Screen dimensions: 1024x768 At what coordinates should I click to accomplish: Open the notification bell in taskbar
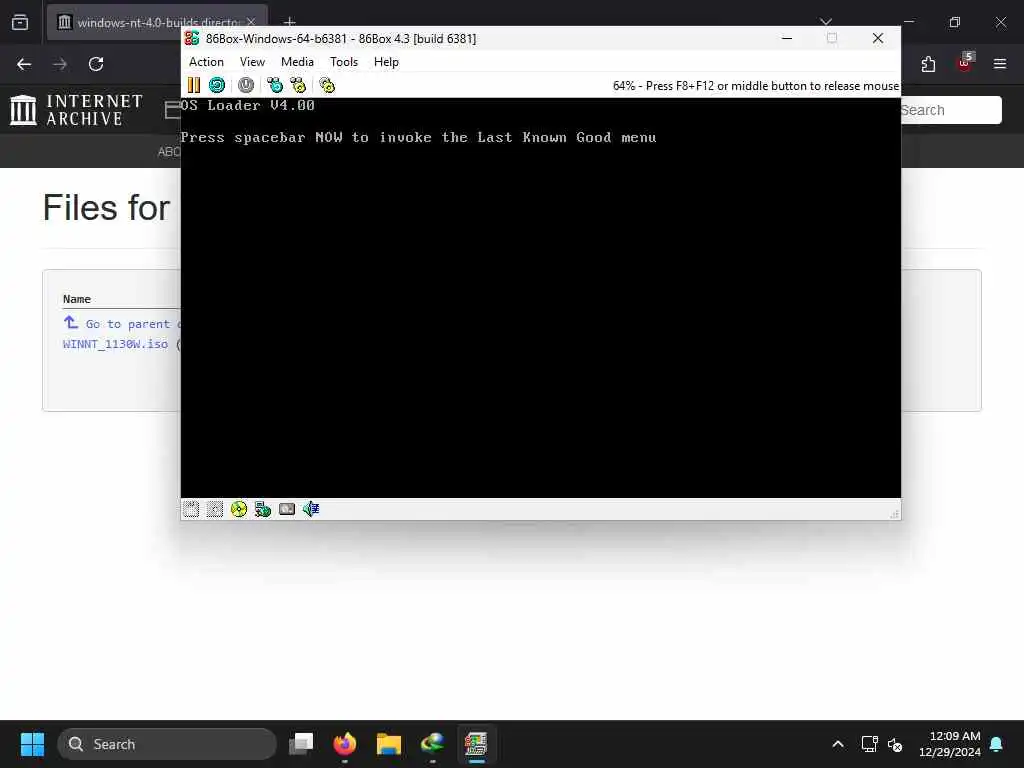997,744
